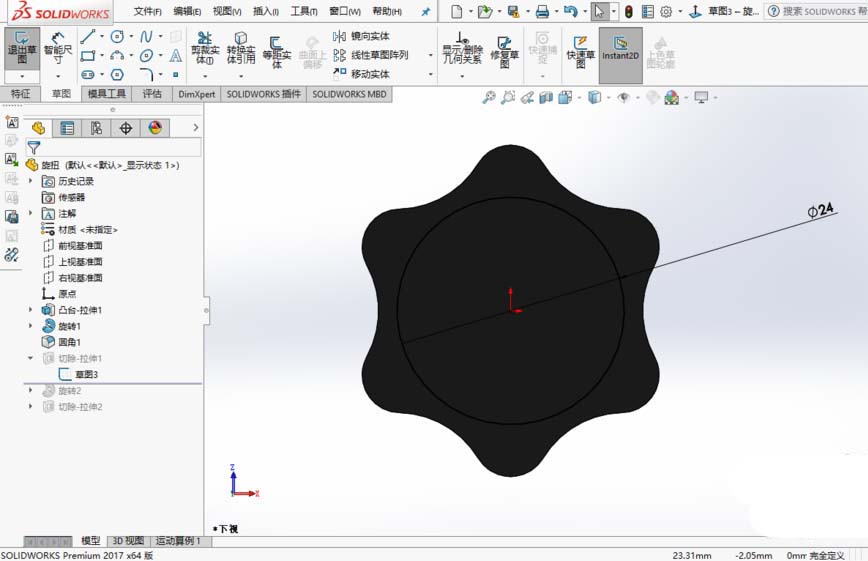
Task: Pin the menu bar with pushpin
Action: click(x=425, y=12)
